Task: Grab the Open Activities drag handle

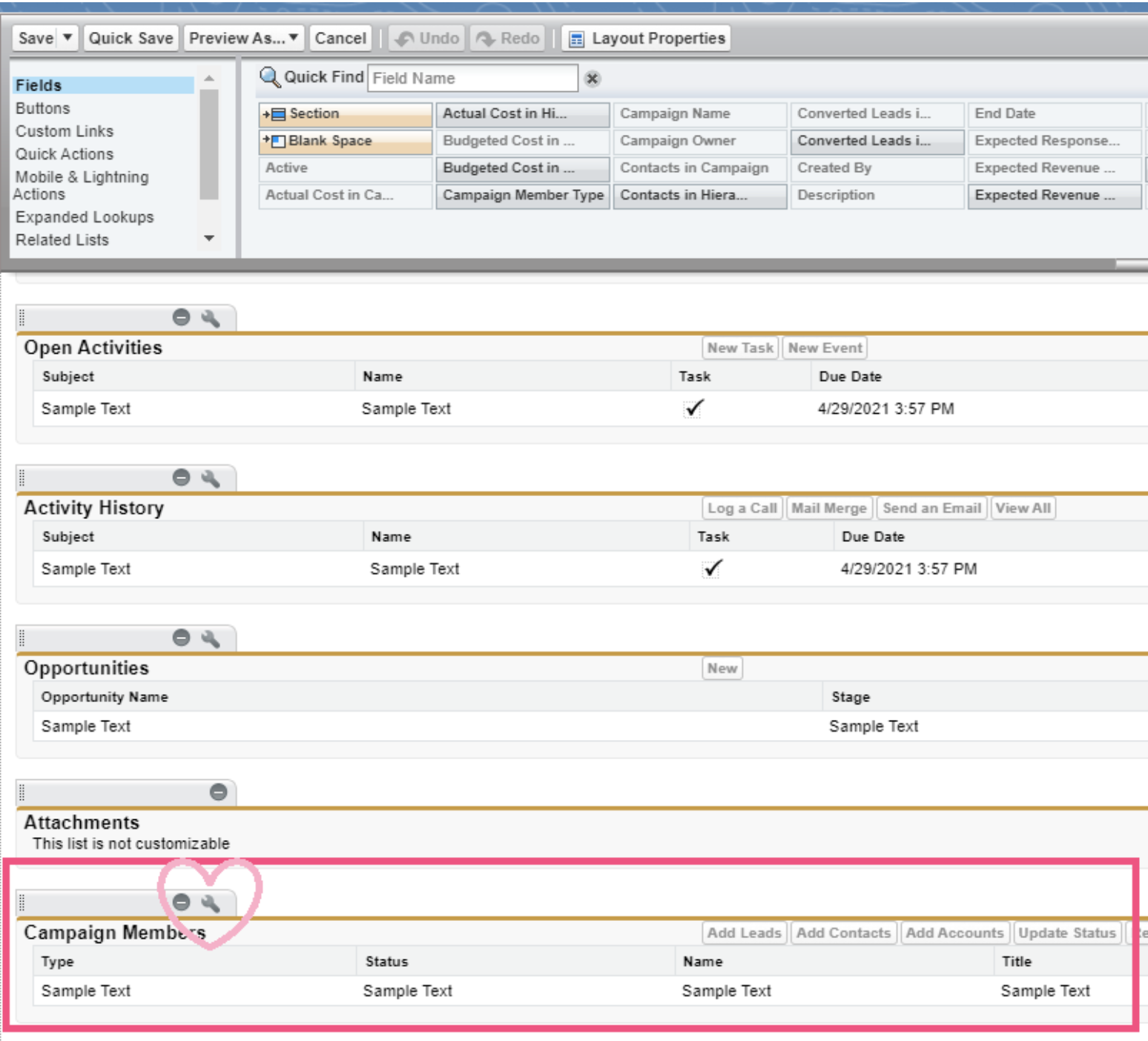Action: [22, 318]
